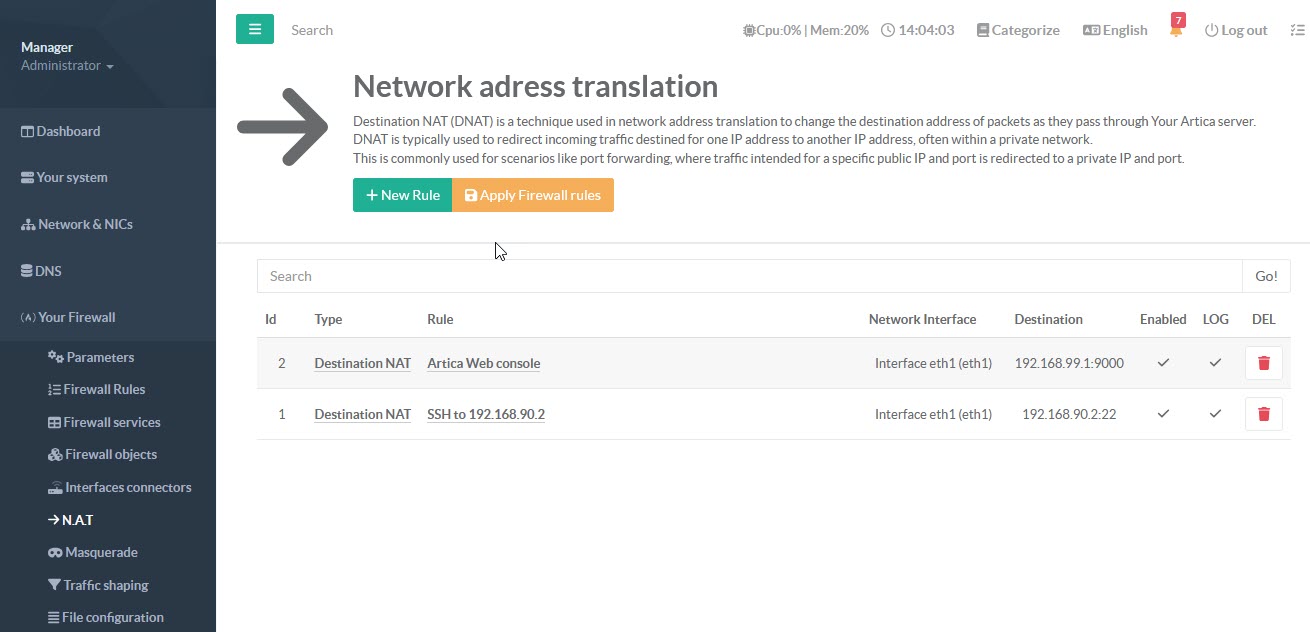Open the Categorize tool

1018,31
